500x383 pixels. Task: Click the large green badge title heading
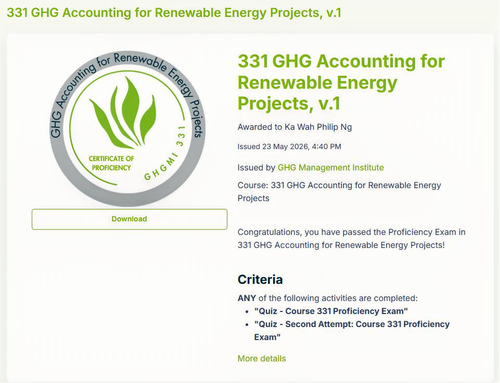tap(341, 82)
